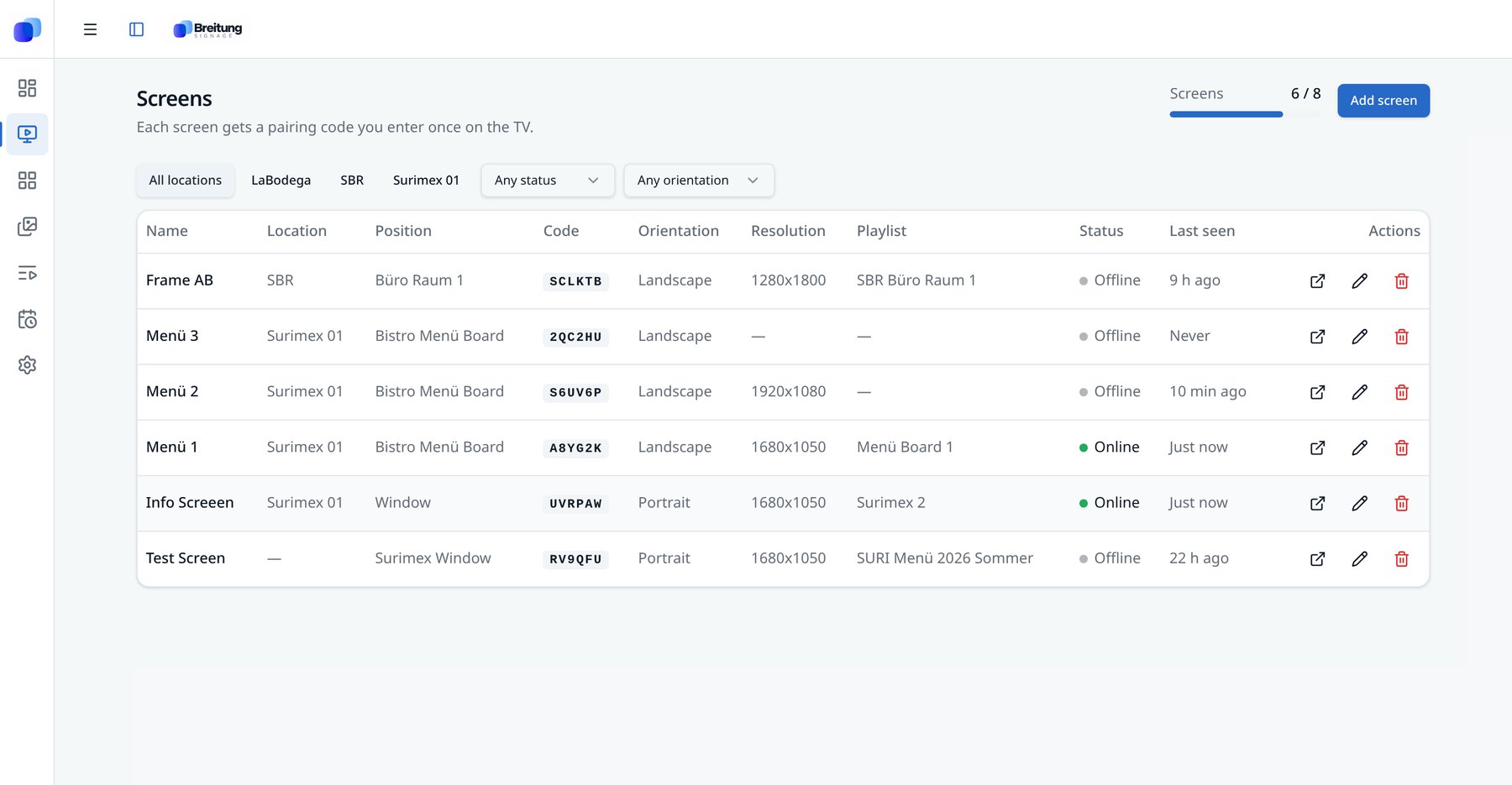Open the media gallery icon in sidebar
This screenshot has width=1512, height=785.
27,227
